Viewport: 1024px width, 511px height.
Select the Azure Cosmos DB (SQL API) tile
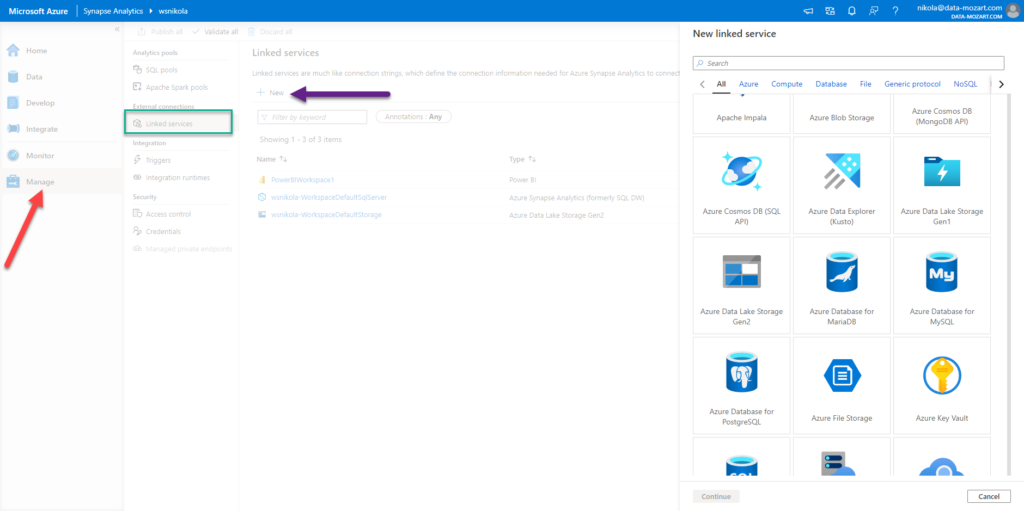coord(742,185)
